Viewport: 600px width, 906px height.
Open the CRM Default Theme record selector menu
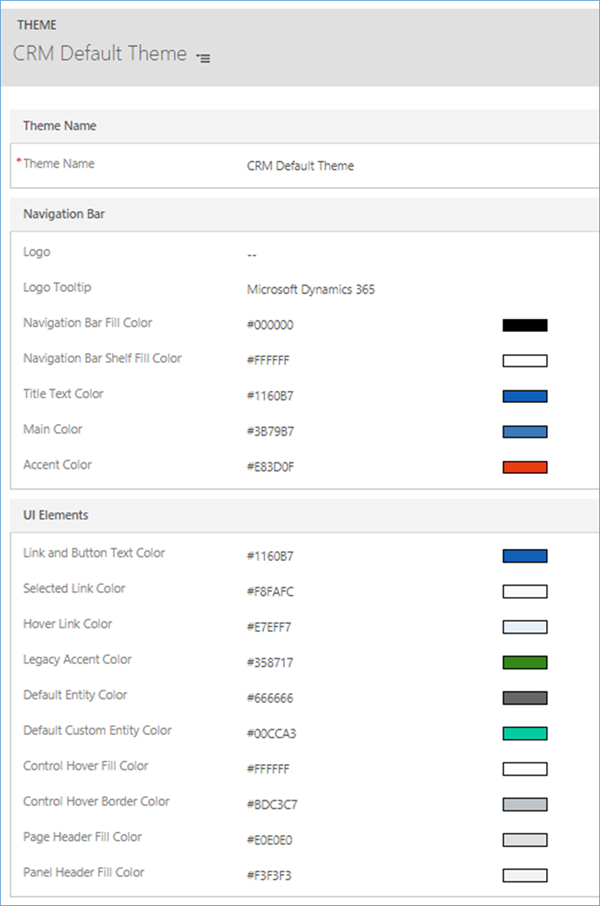203,58
